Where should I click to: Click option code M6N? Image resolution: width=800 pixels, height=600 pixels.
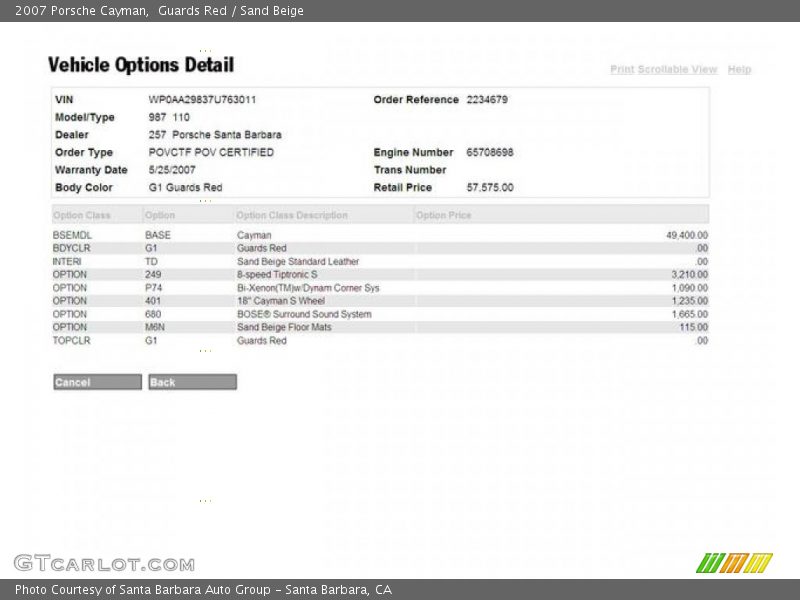(155, 327)
